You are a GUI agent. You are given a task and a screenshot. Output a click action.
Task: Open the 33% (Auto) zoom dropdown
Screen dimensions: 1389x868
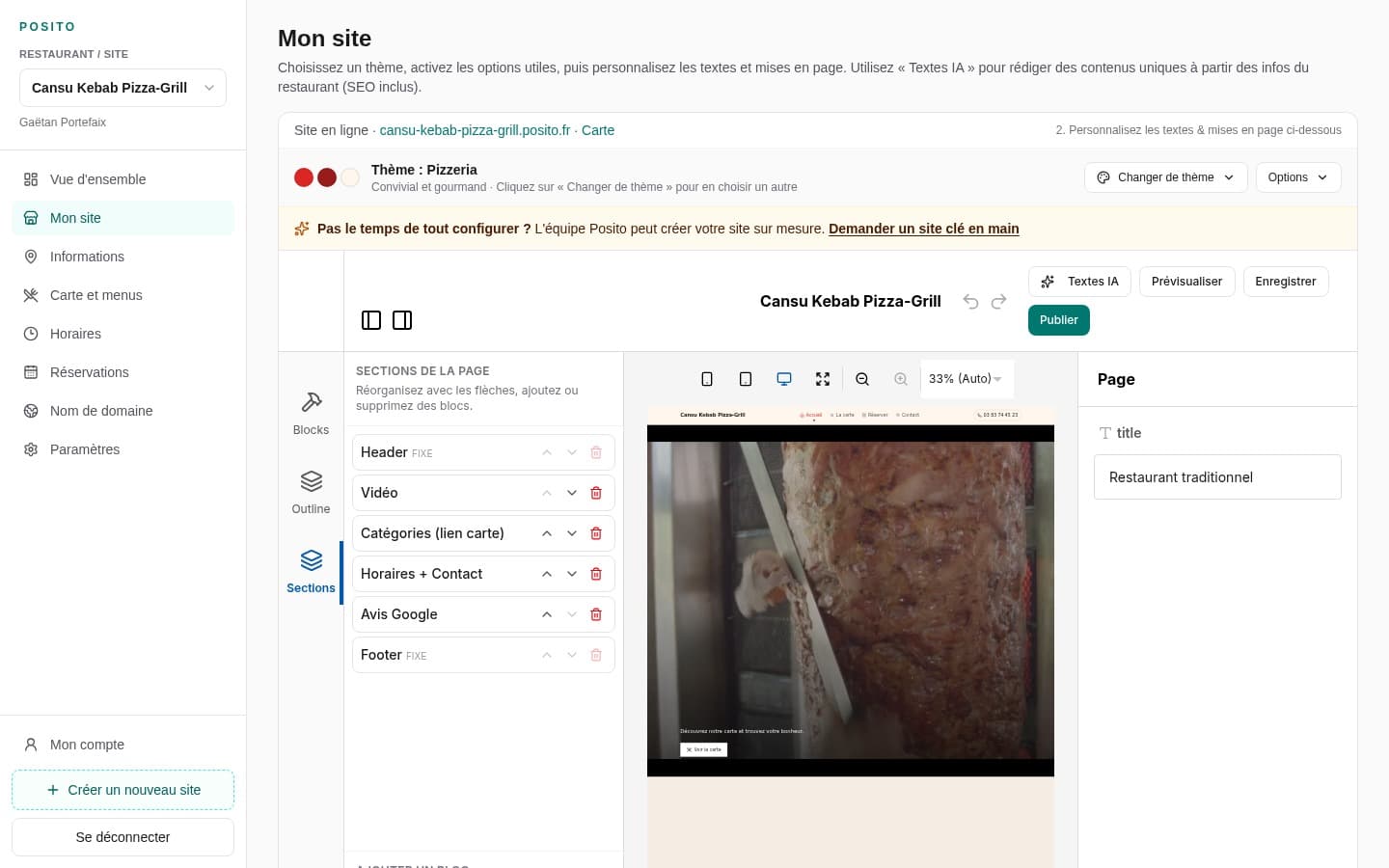pyautogui.click(x=966, y=379)
